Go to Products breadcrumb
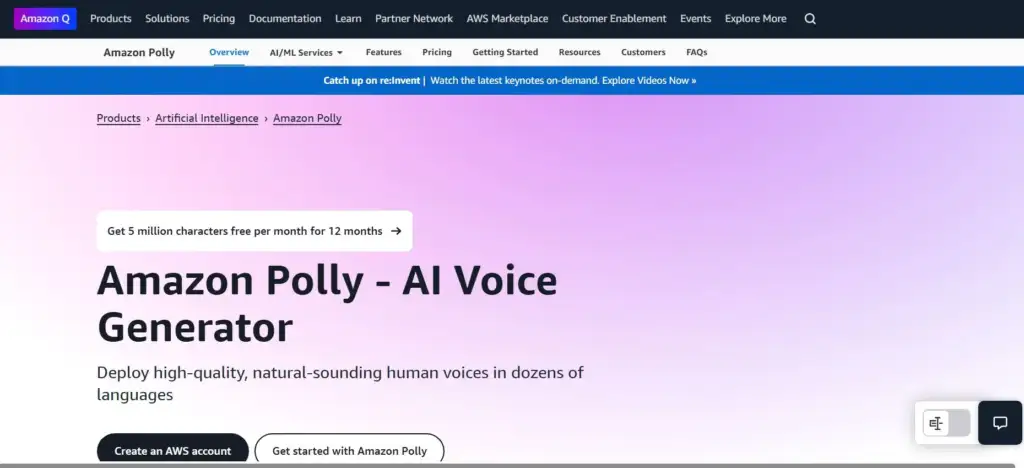The height and width of the screenshot is (468, 1024). point(118,118)
